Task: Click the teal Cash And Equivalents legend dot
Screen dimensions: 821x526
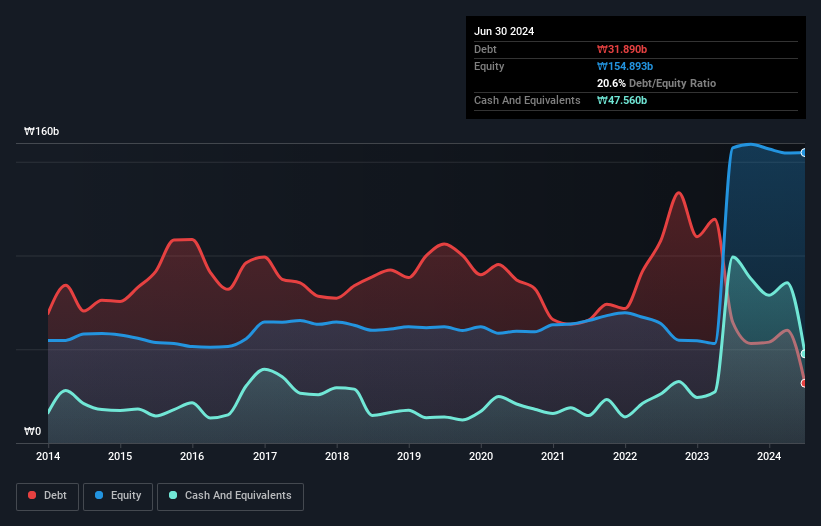Action: coord(173,495)
